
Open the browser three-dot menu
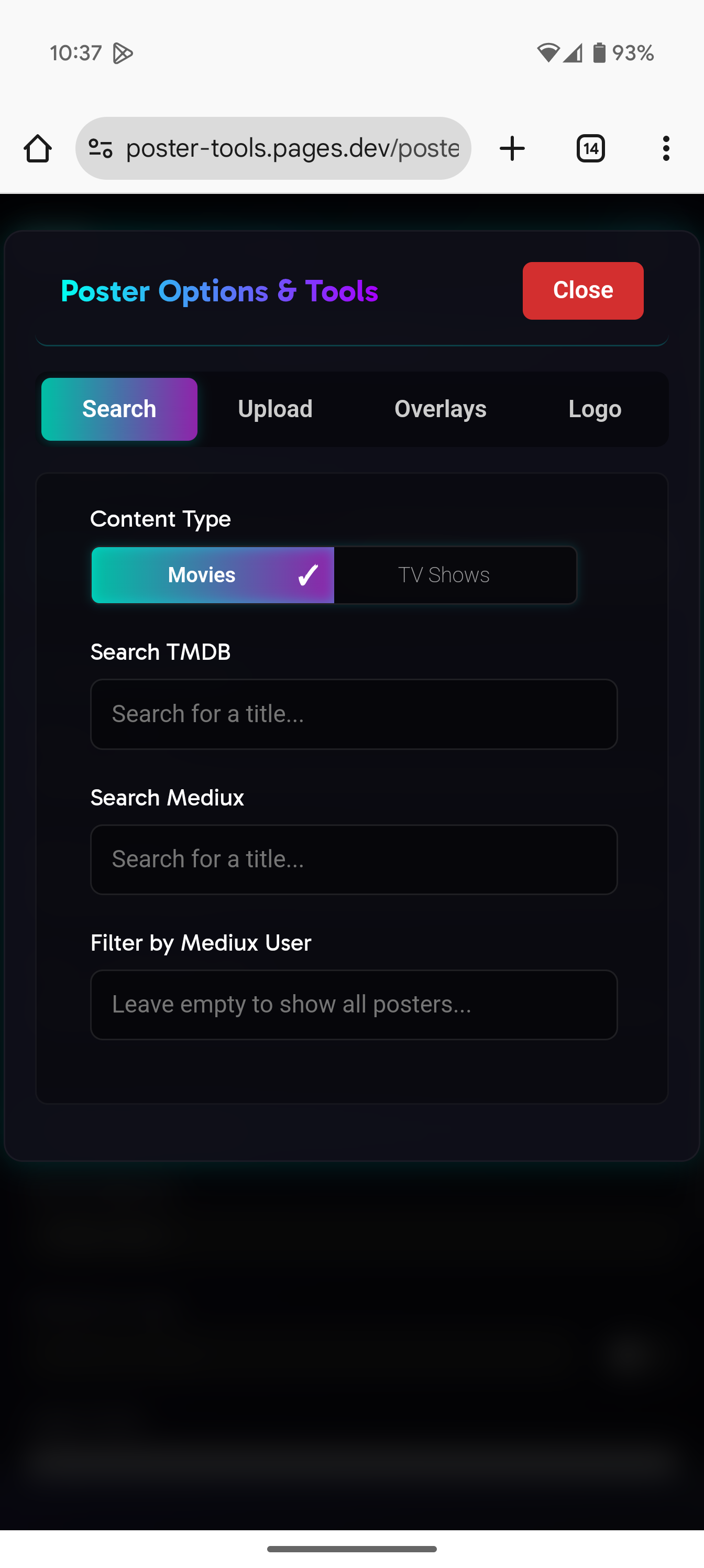coord(666,148)
